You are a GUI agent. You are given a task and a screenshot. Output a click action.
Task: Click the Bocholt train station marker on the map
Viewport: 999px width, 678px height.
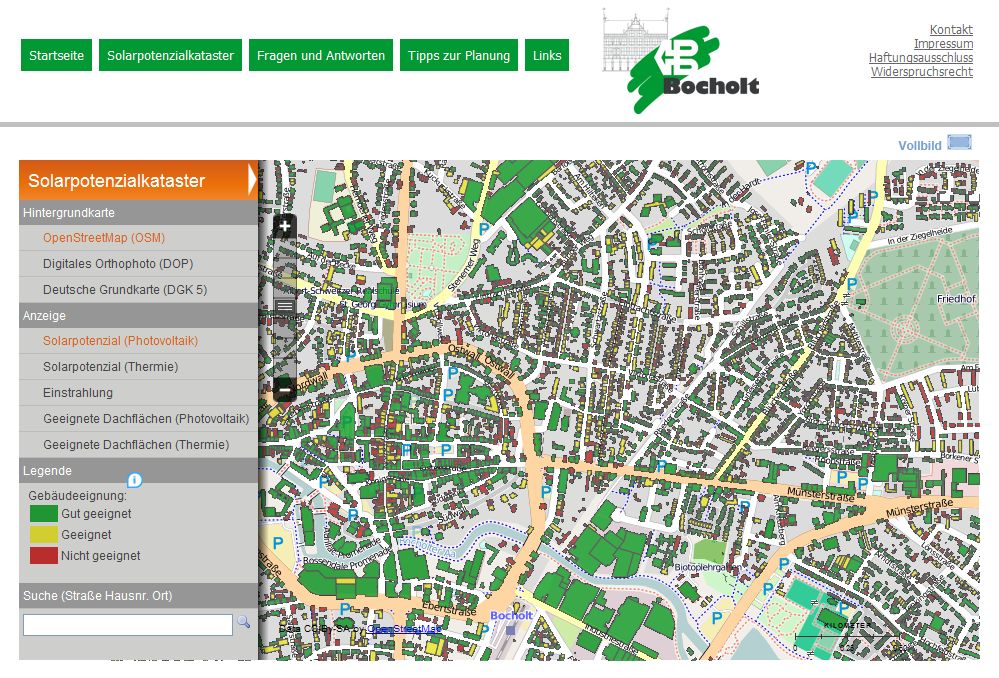(x=510, y=630)
